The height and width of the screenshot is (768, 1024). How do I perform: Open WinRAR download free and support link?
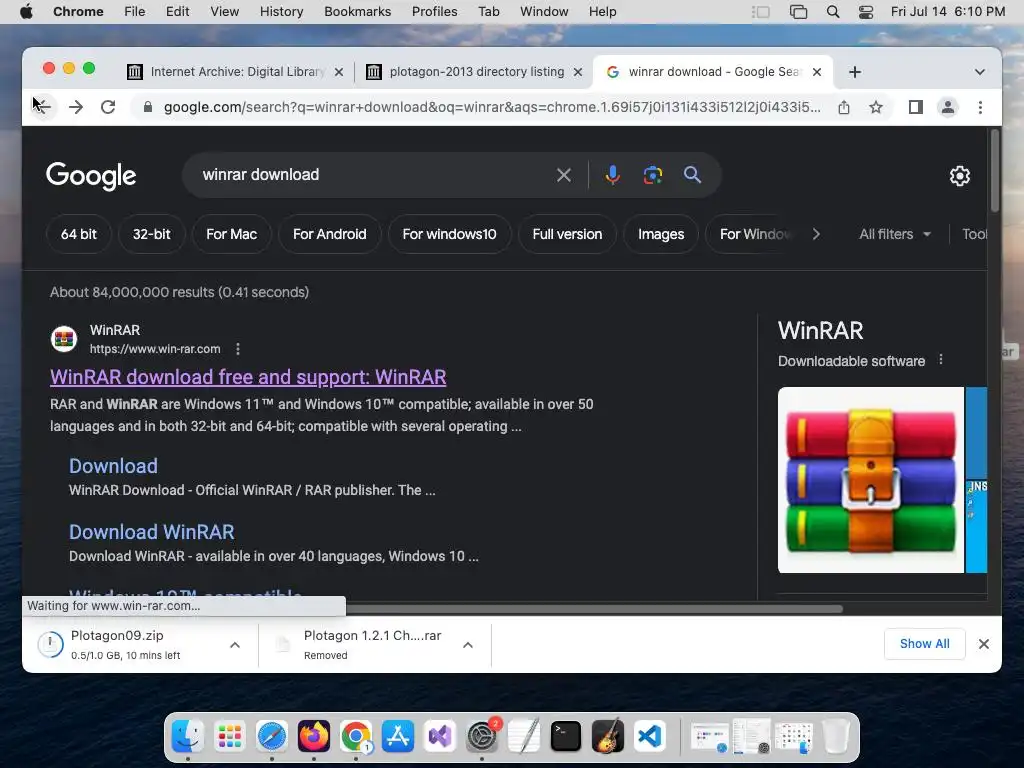click(x=248, y=377)
